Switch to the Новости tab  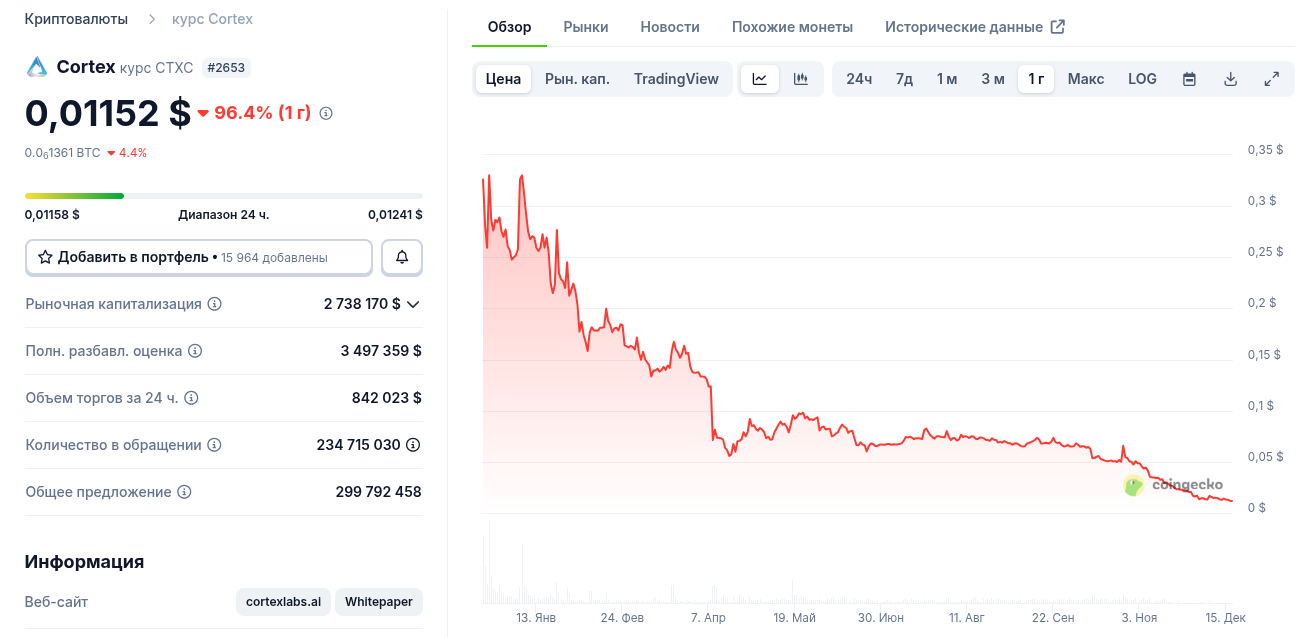[669, 27]
